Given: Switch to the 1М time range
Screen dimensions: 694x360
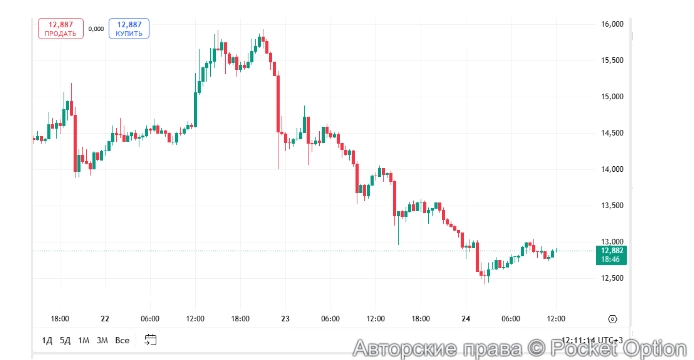Looking at the screenshot, I should 84,340.
